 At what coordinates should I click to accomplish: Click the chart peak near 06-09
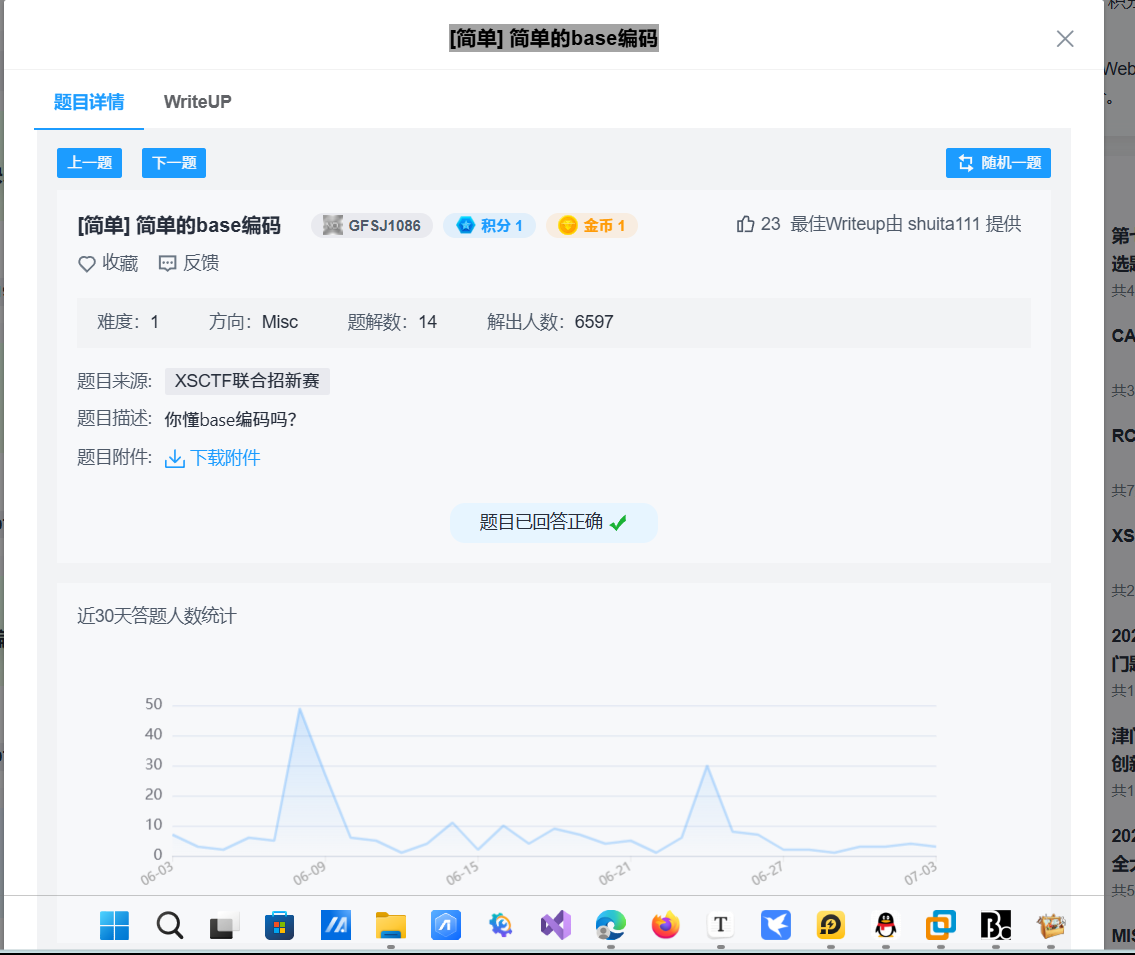[x=299, y=707]
